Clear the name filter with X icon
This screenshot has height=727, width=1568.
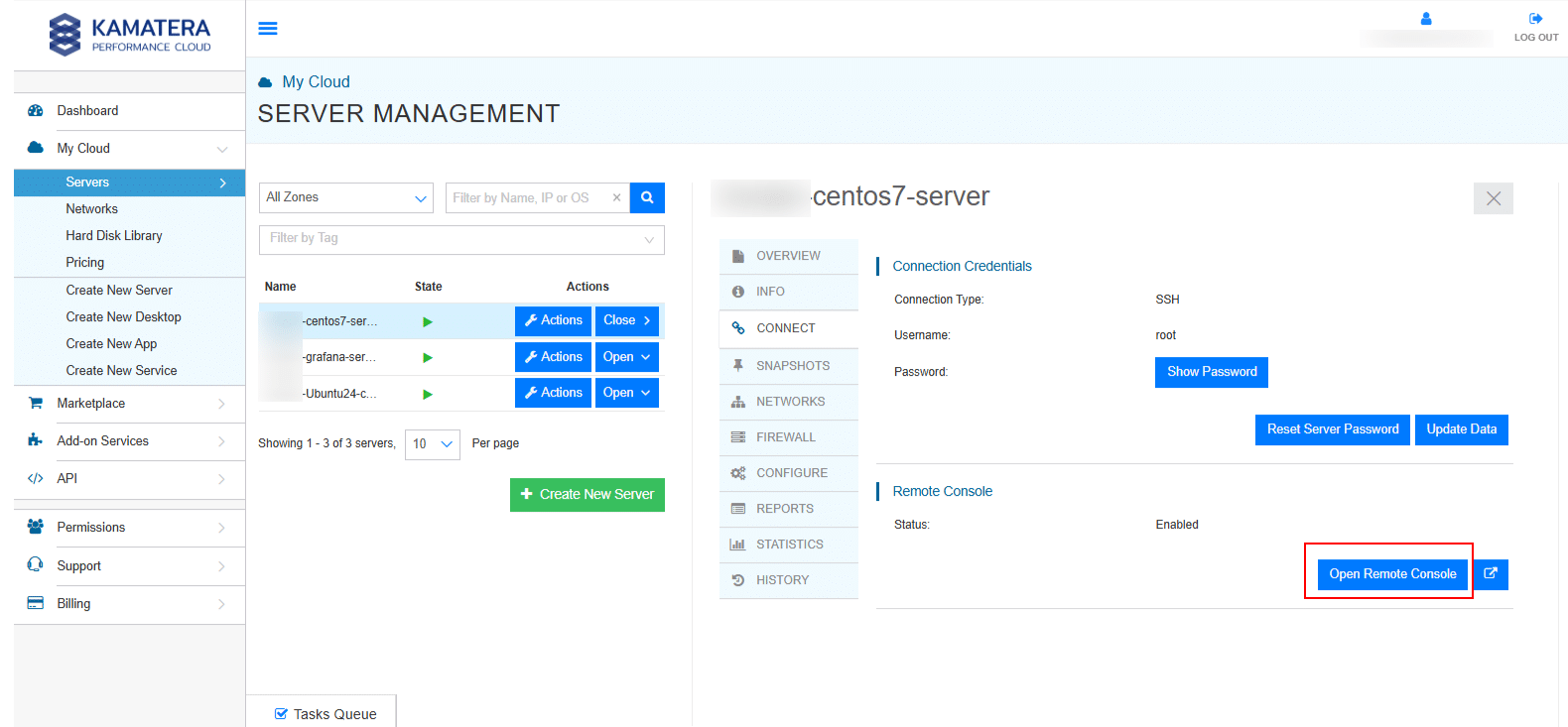click(616, 197)
